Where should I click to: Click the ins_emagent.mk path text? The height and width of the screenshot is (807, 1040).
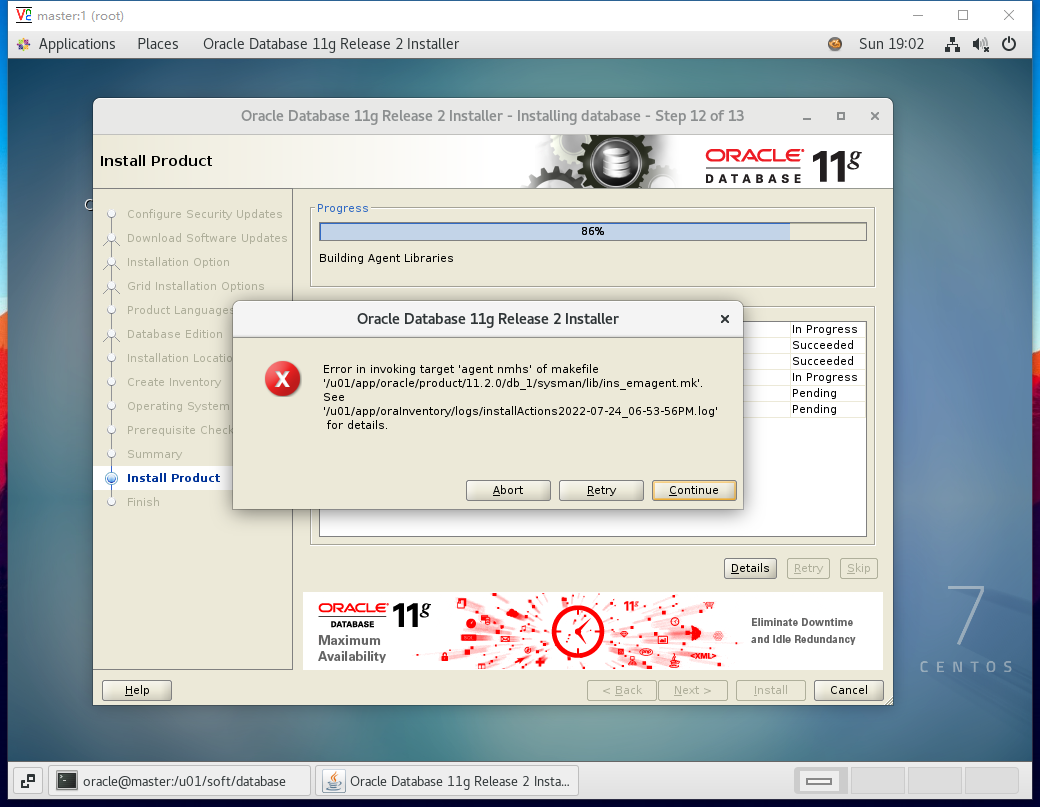point(513,383)
